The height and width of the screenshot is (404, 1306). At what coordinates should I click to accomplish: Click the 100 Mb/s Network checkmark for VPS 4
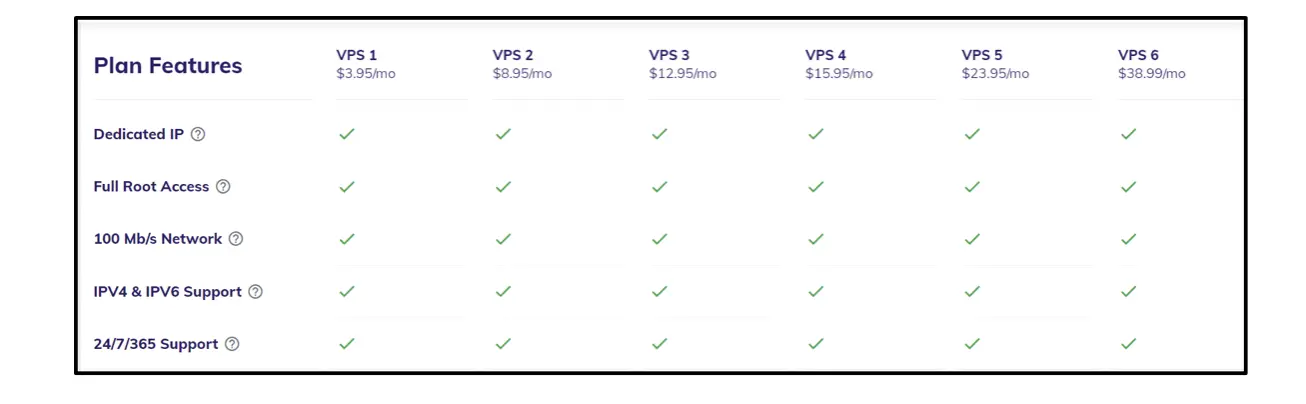click(x=816, y=239)
